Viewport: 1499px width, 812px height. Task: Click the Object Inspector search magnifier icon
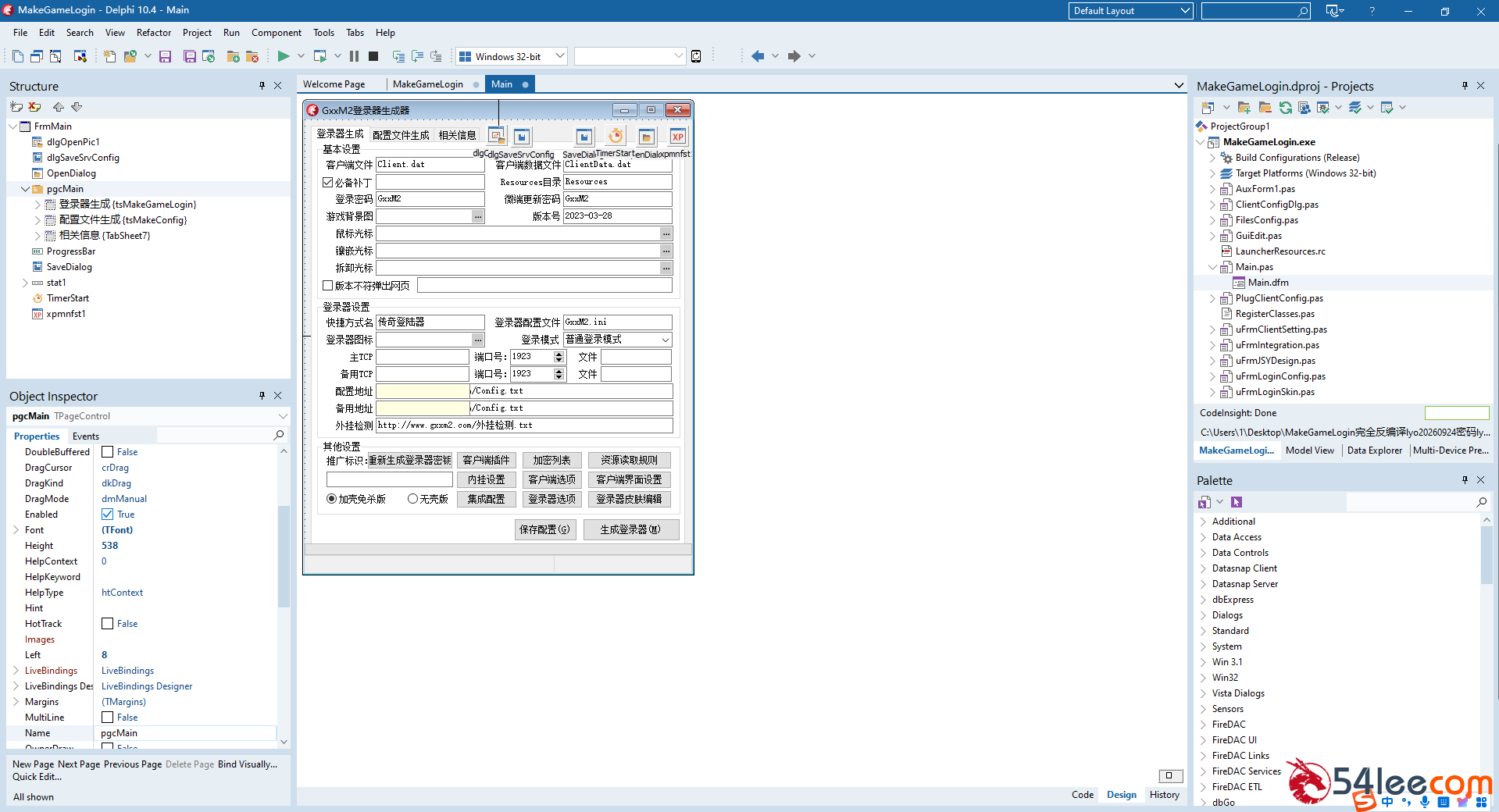[279, 435]
